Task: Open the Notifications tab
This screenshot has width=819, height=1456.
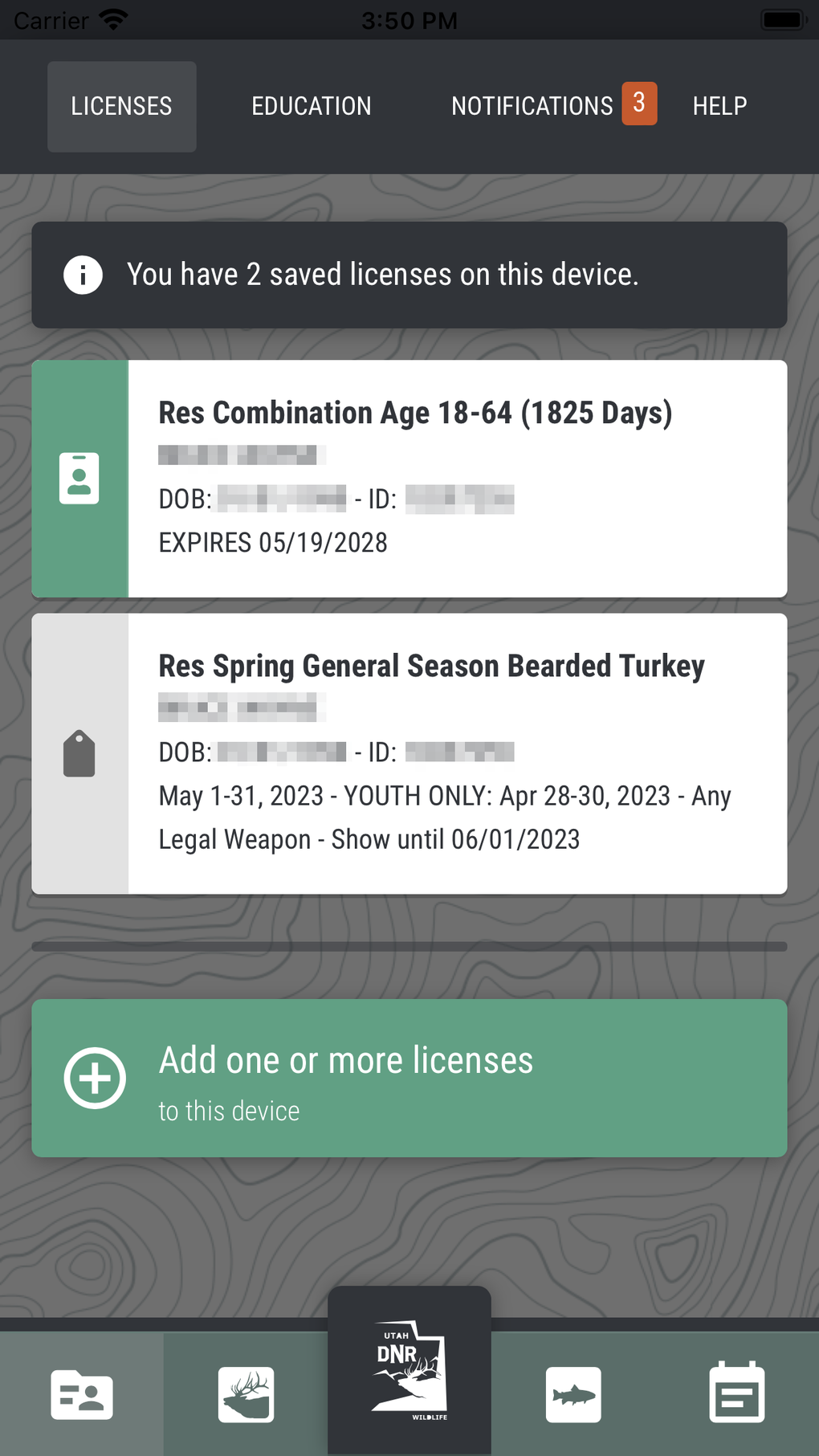Action: (532, 106)
